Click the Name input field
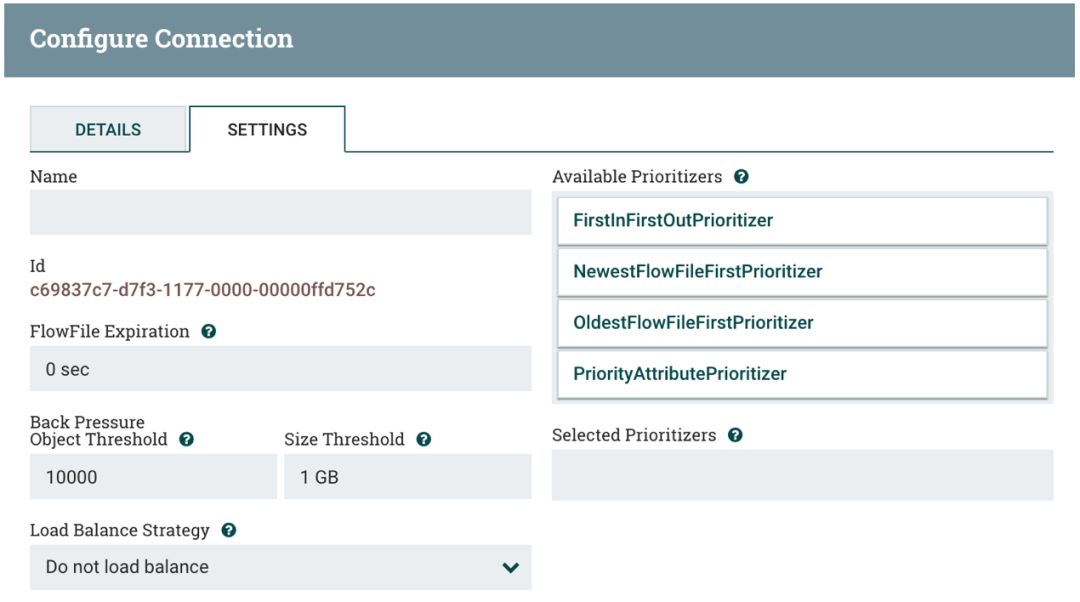The width and height of the screenshot is (1080, 602). tap(280, 212)
